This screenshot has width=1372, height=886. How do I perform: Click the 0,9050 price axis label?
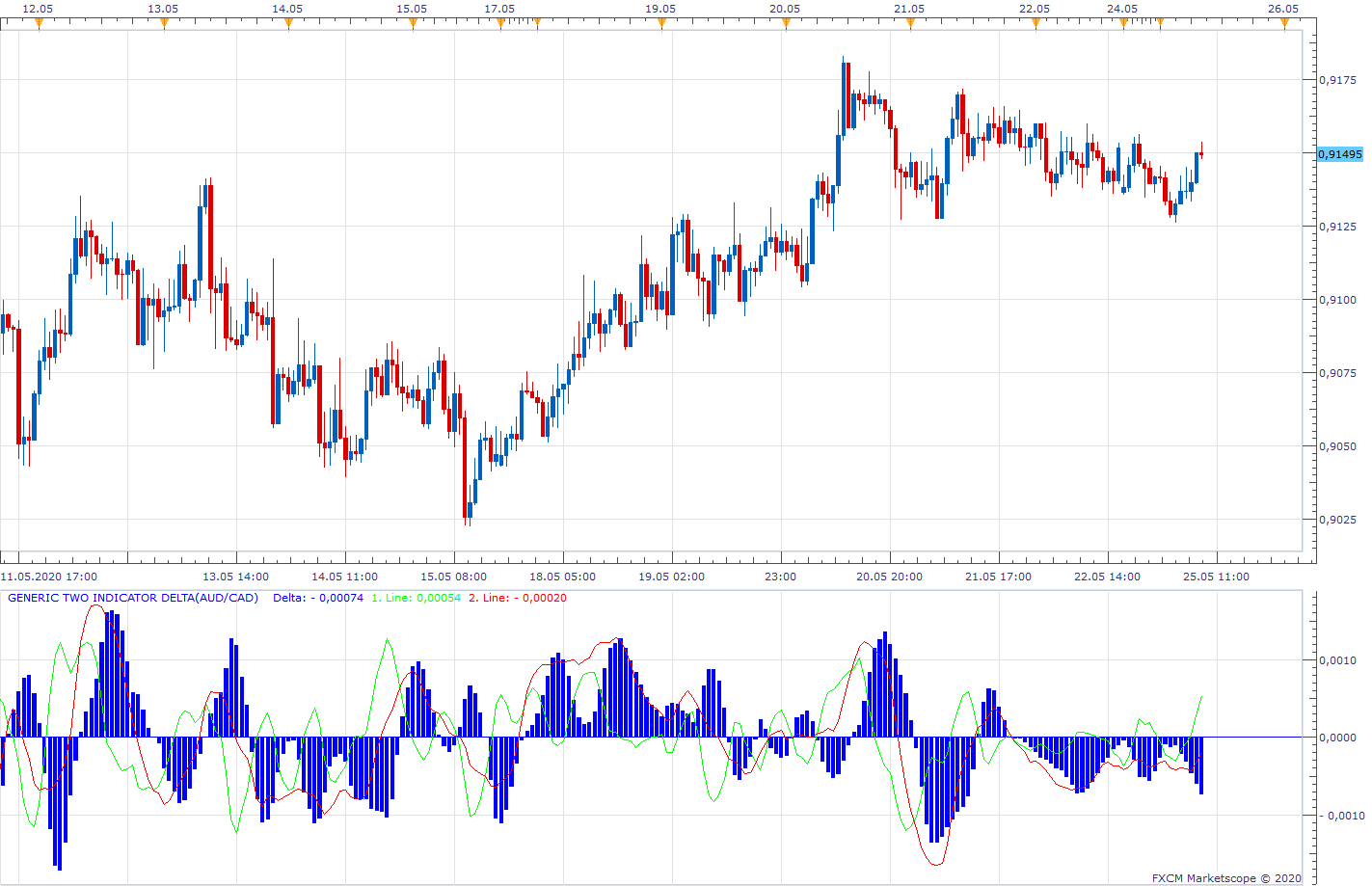pos(1337,446)
